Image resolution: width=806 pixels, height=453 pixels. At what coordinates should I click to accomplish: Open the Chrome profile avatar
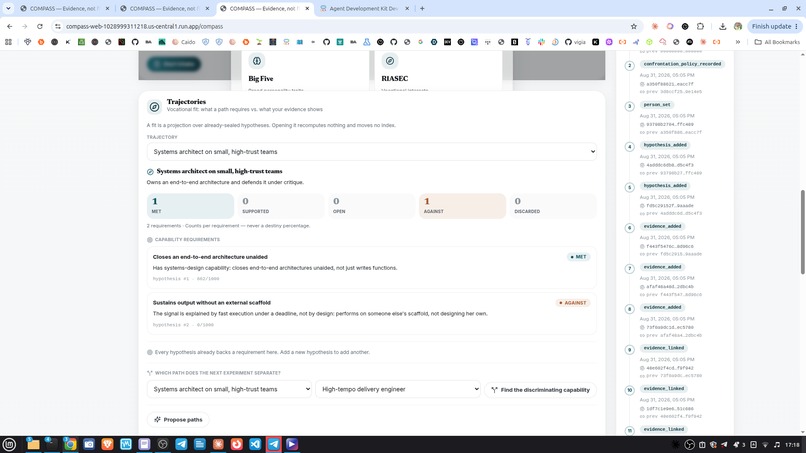(738, 26)
